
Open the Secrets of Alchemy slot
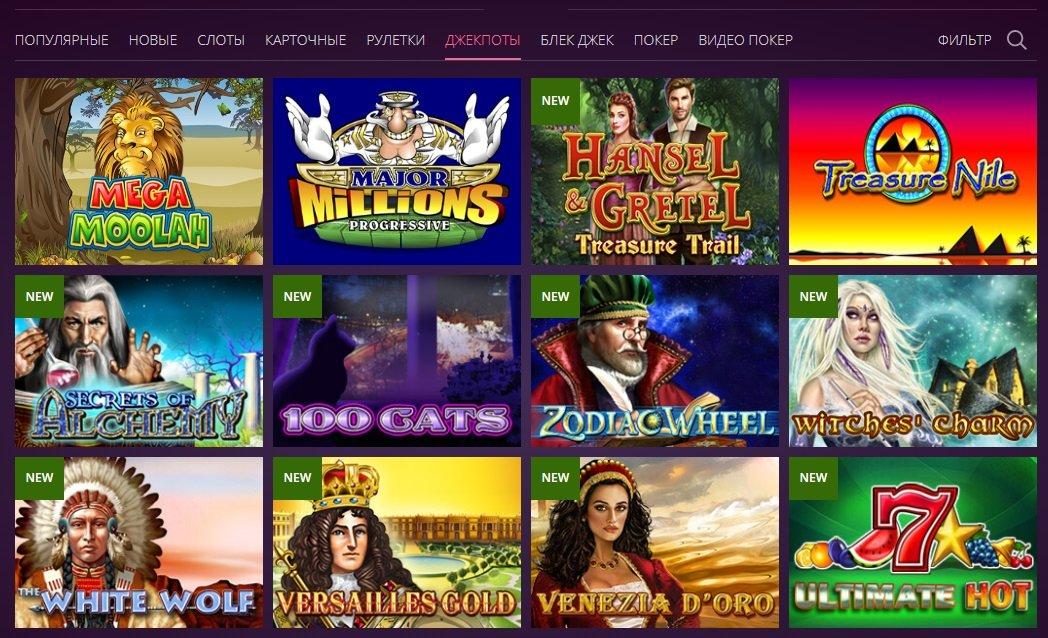click(139, 361)
